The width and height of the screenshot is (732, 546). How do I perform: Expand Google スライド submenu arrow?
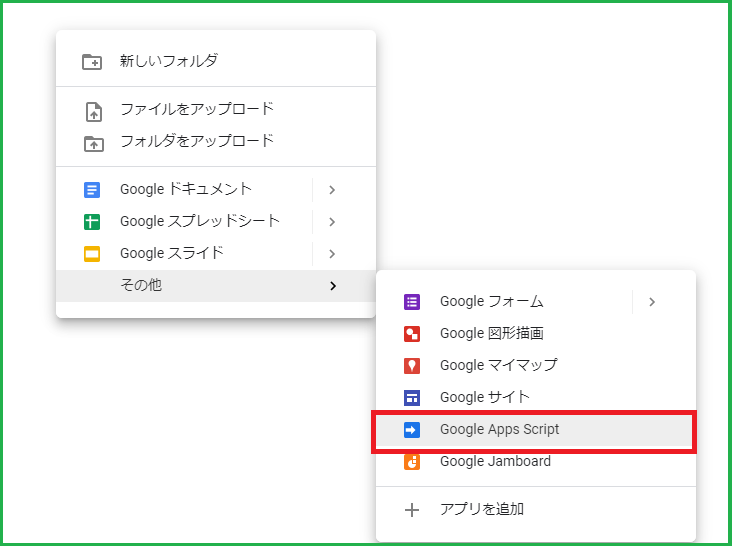click(x=332, y=254)
